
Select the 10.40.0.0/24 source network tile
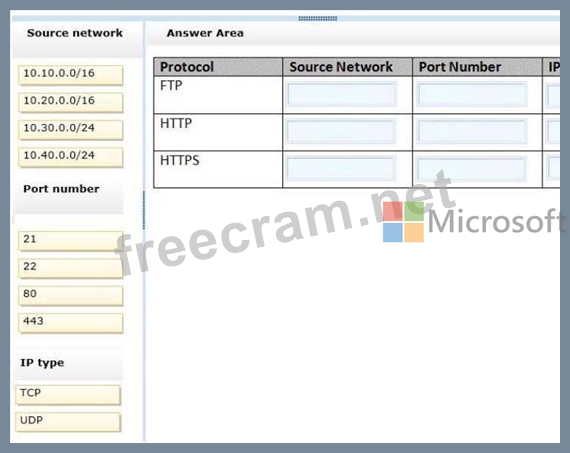tap(71, 157)
